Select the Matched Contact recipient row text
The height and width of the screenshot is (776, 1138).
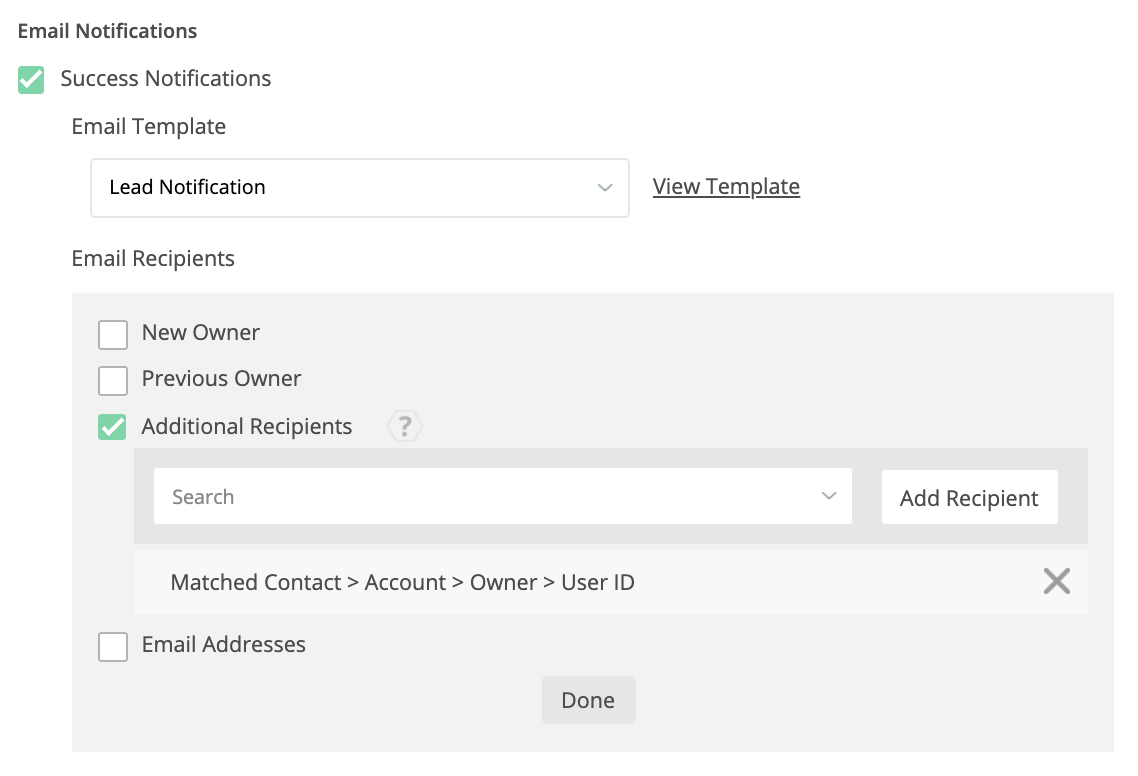(x=402, y=582)
